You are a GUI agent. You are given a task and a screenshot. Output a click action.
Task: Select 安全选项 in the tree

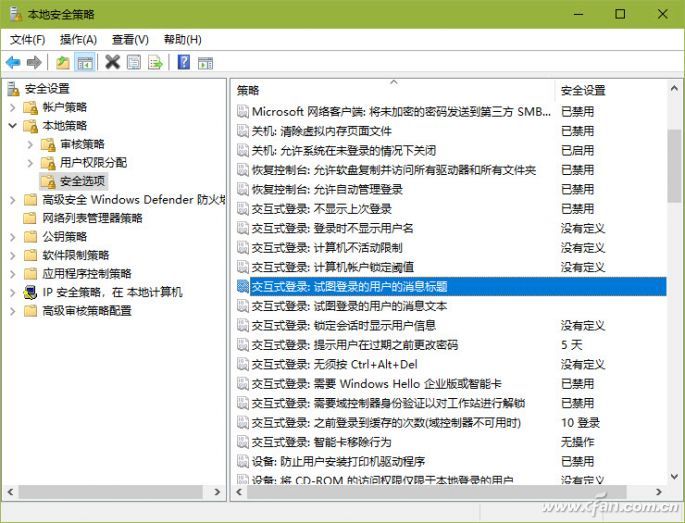(x=82, y=181)
